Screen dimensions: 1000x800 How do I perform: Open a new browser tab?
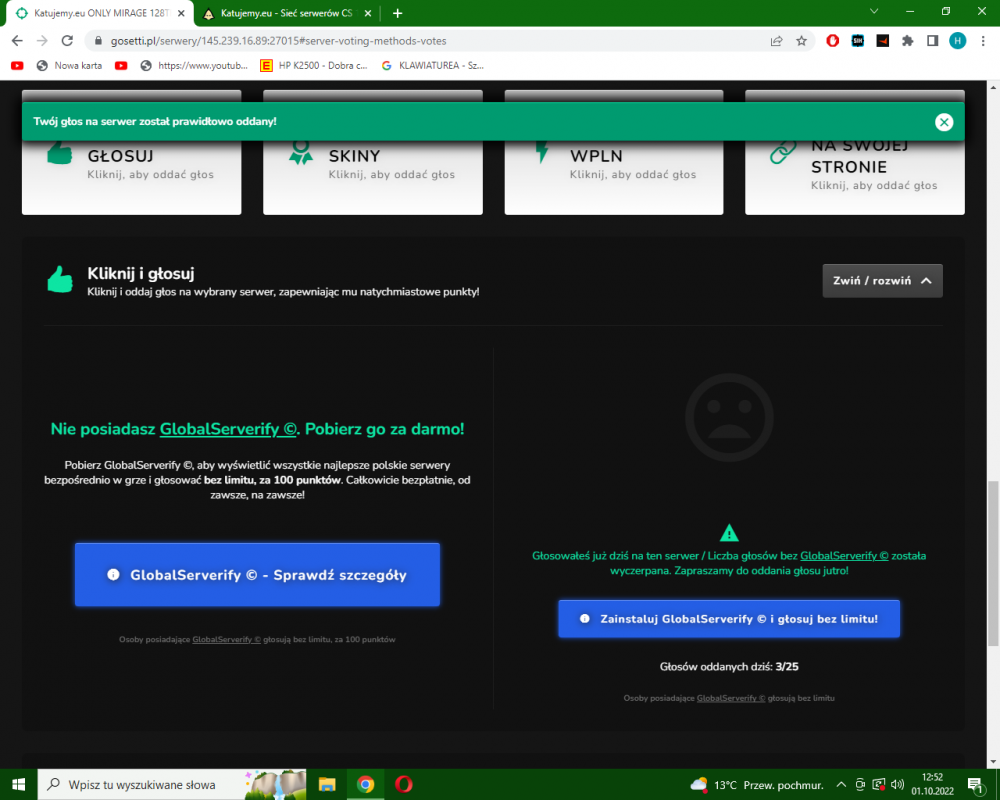click(397, 13)
